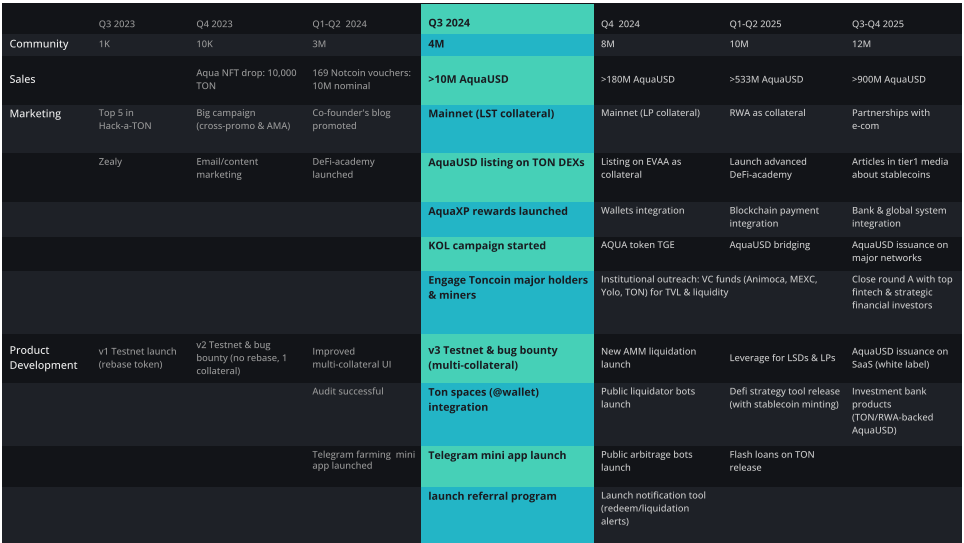Select the Mainnet (LST collateral) cell

point(491,114)
